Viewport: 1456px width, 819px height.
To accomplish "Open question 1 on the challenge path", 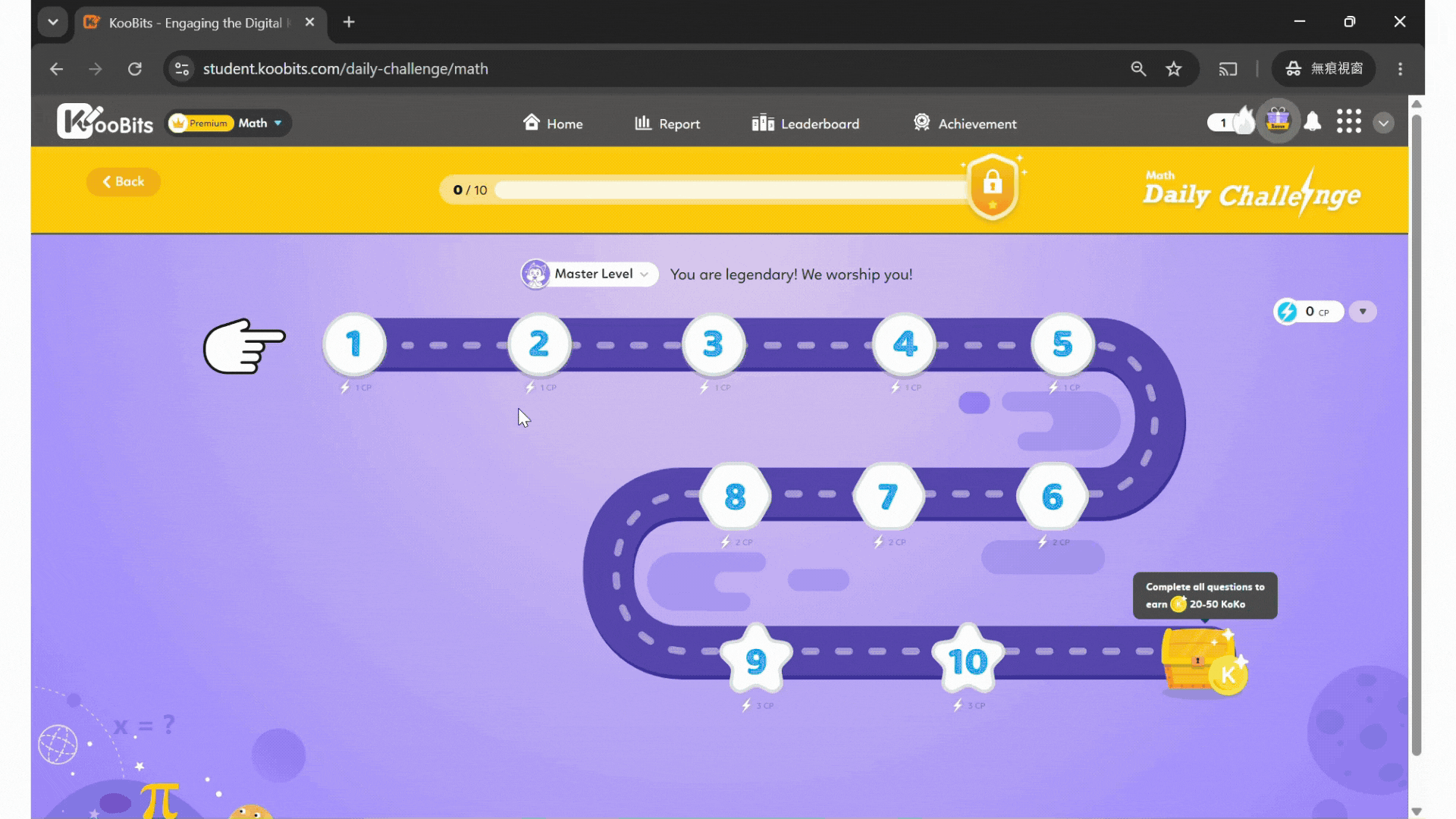I will 354,344.
